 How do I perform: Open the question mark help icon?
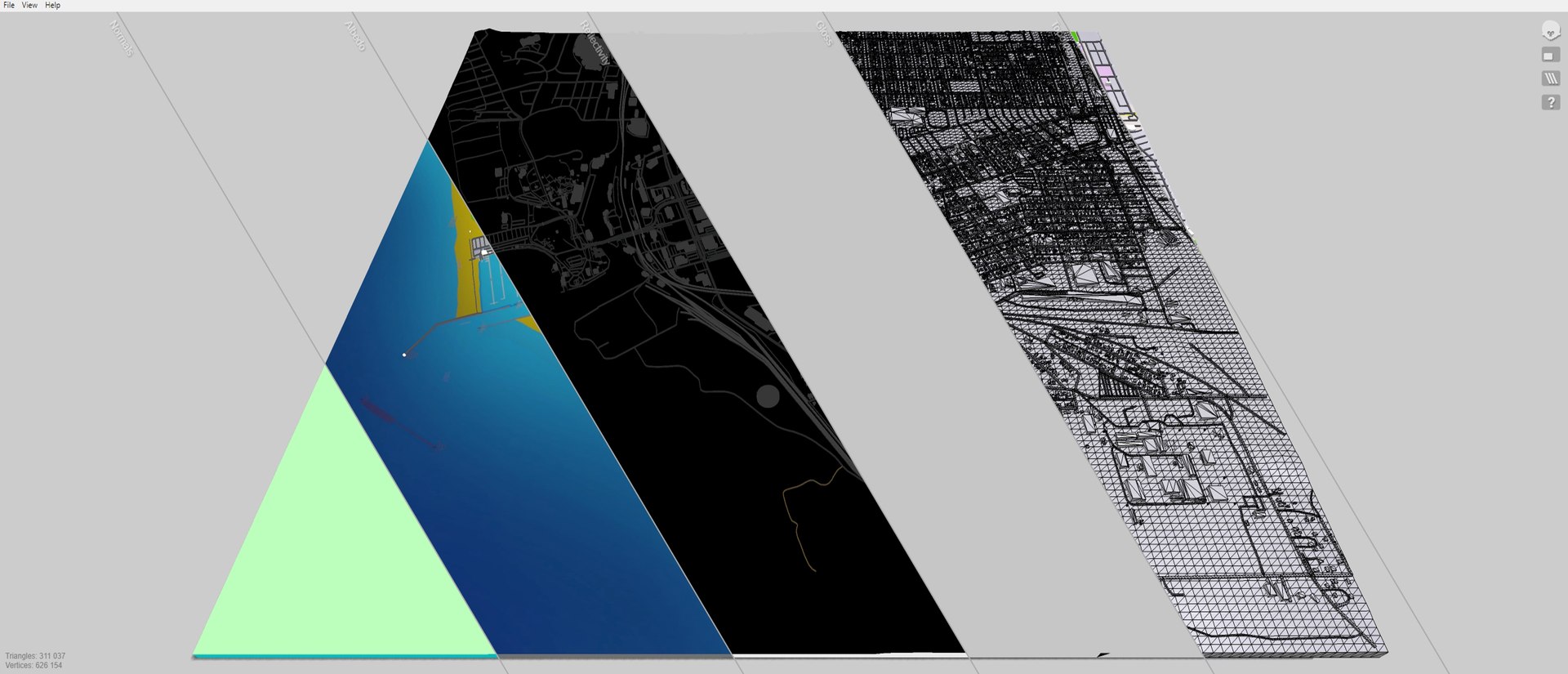click(x=1550, y=103)
